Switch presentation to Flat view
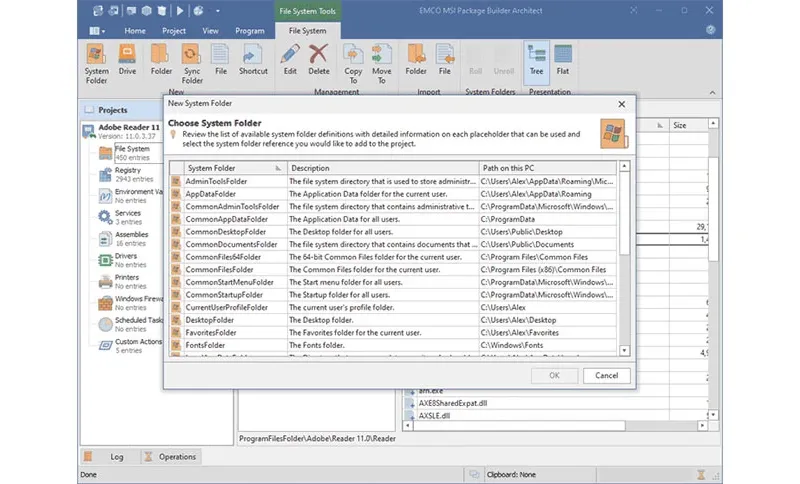This screenshot has width=800, height=484. (x=563, y=60)
